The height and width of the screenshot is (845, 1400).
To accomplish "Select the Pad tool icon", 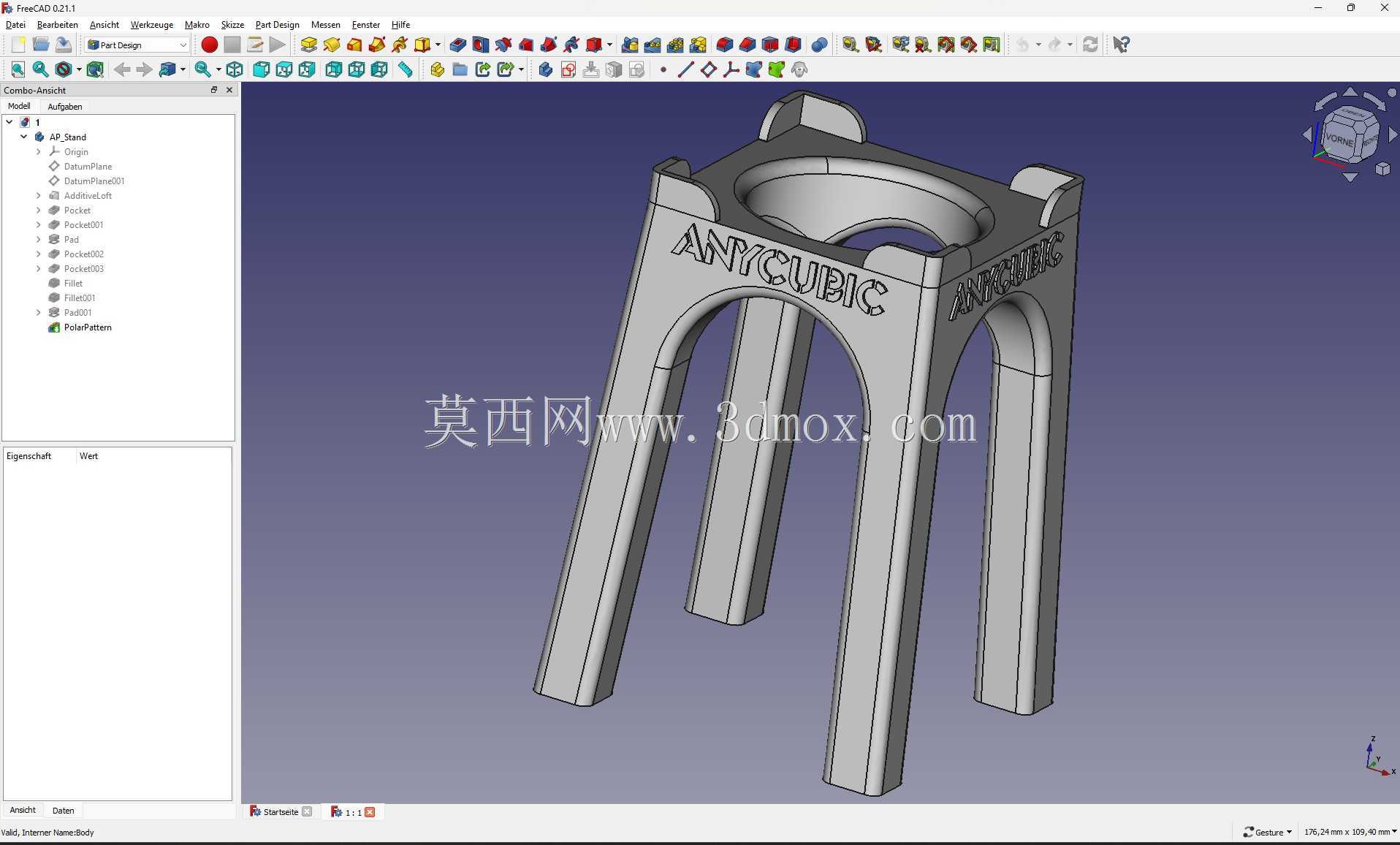I will (309, 45).
